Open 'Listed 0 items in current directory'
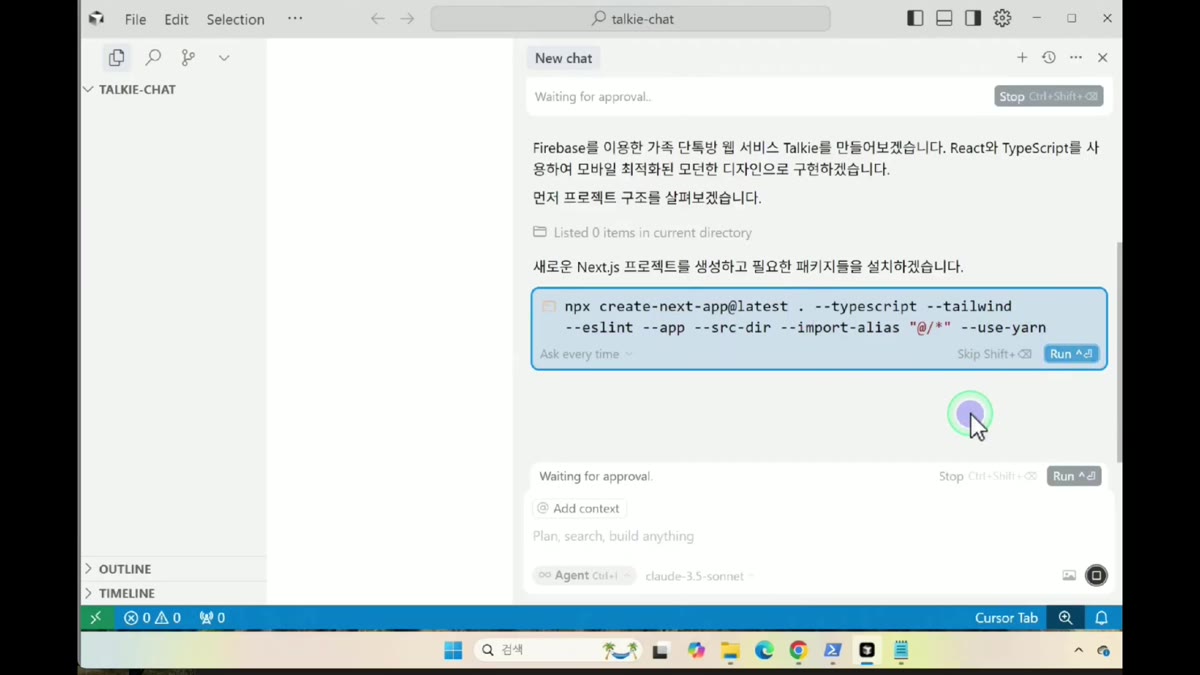This screenshot has height=675, width=1200. click(x=642, y=232)
